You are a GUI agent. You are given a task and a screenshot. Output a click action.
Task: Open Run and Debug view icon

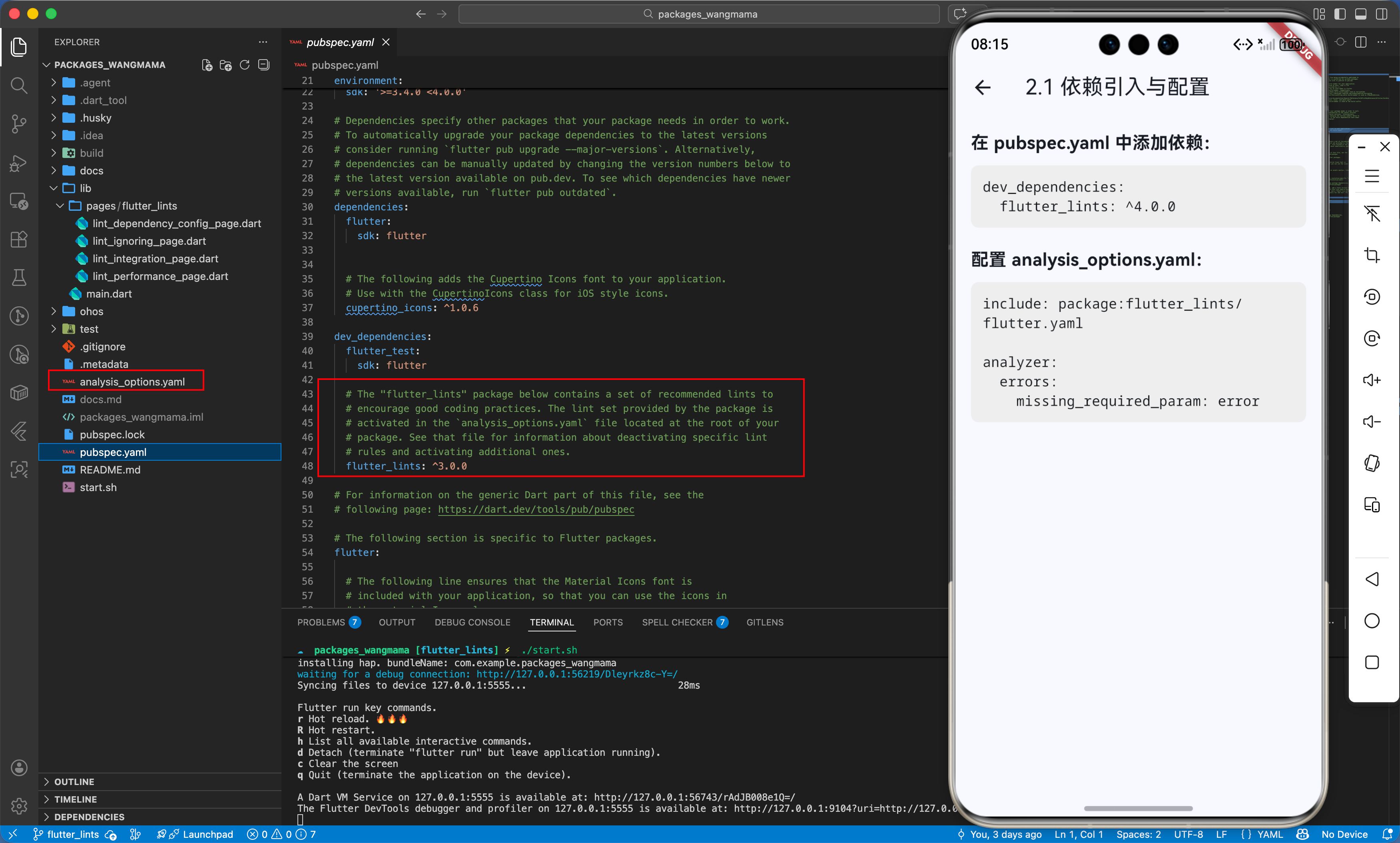(x=19, y=163)
